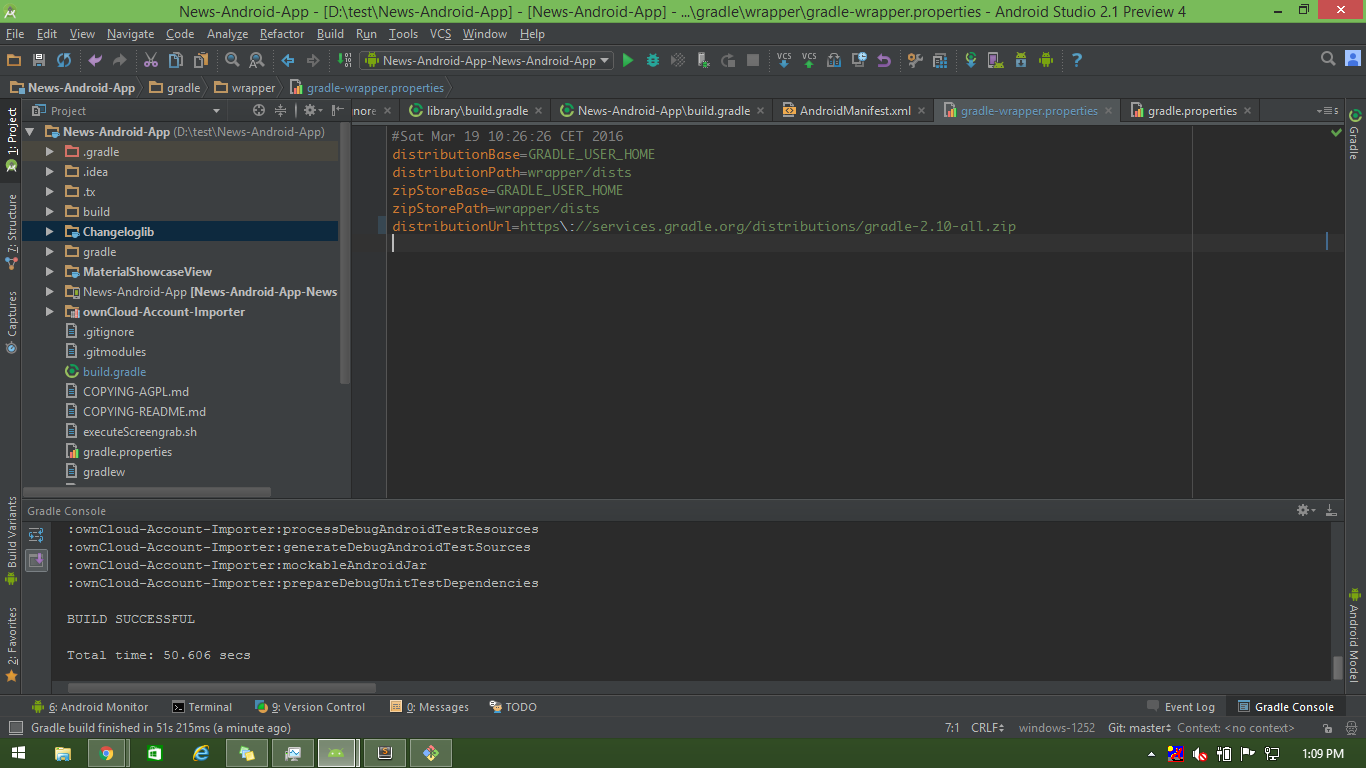Image resolution: width=1366 pixels, height=768 pixels.
Task: Click the Save All toolbar icon
Action: (39, 60)
